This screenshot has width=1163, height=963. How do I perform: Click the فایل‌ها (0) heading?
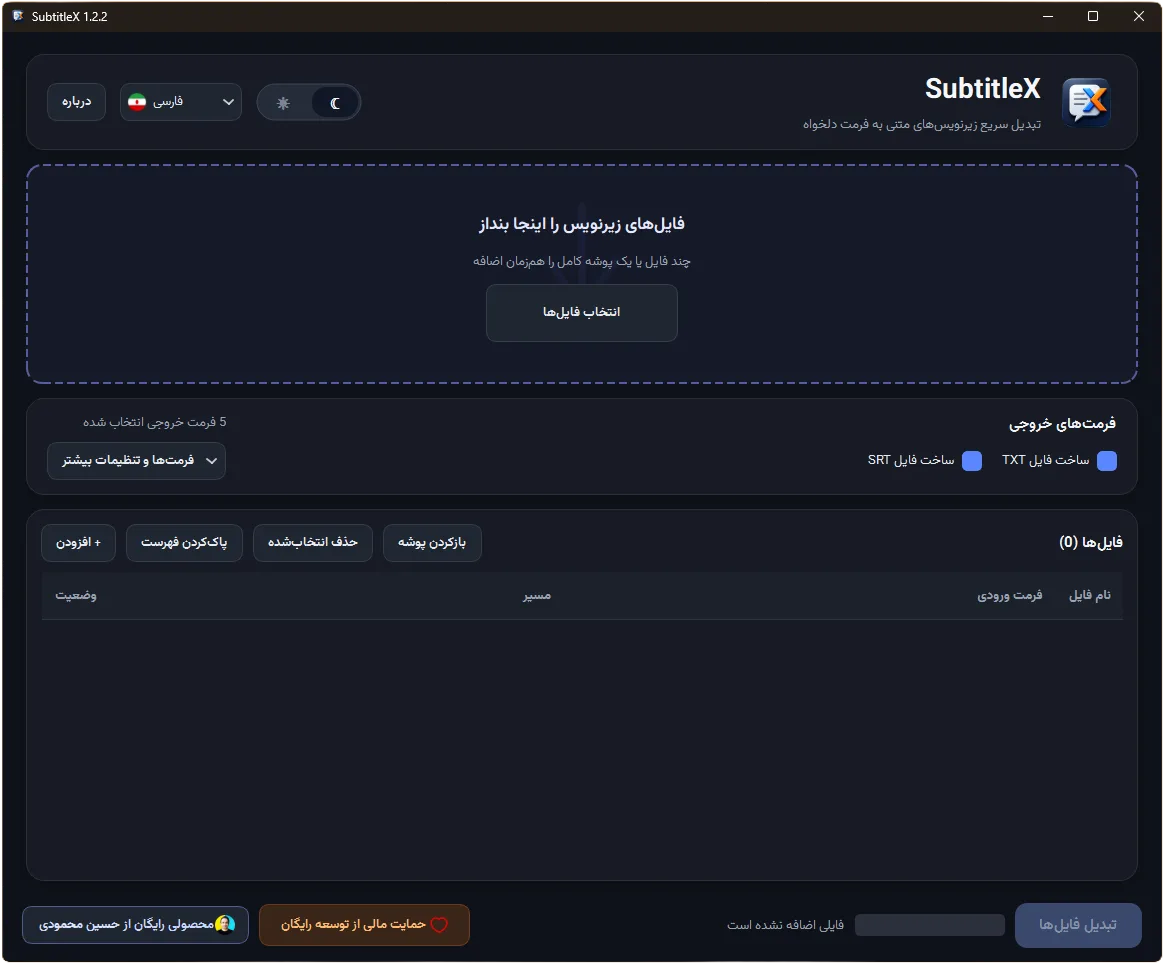(1090, 542)
